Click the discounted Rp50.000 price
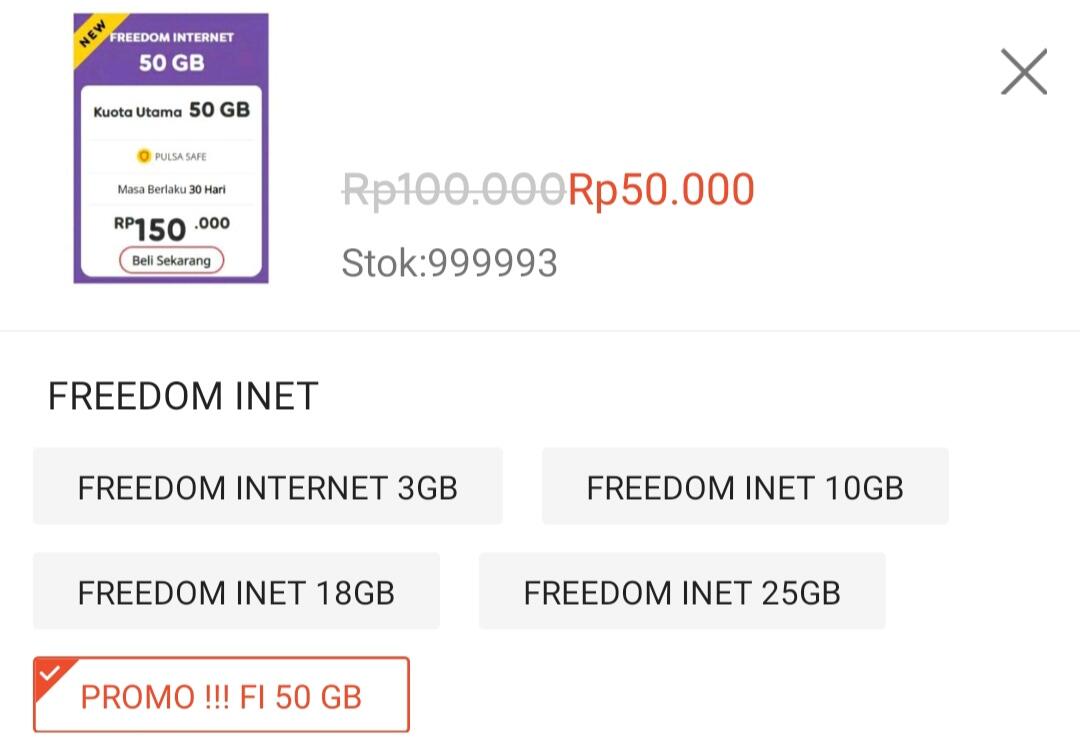This screenshot has width=1080, height=747. (659, 189)
